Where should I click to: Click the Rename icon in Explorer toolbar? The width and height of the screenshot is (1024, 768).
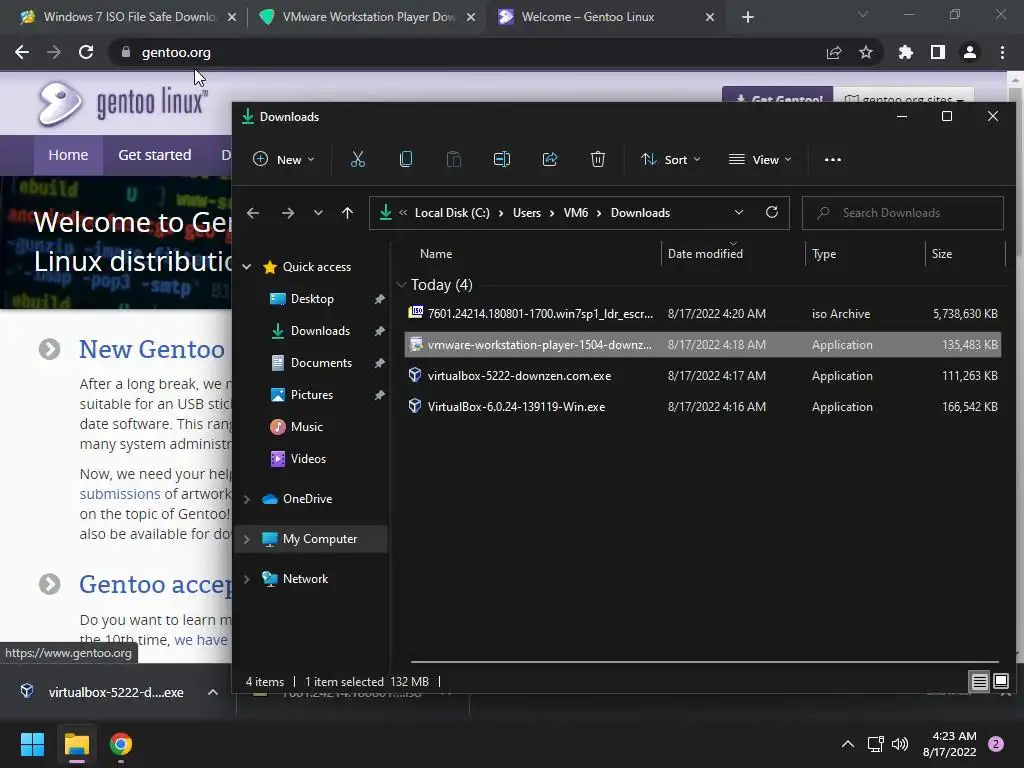pyautogui.click(x=502, y=159)
